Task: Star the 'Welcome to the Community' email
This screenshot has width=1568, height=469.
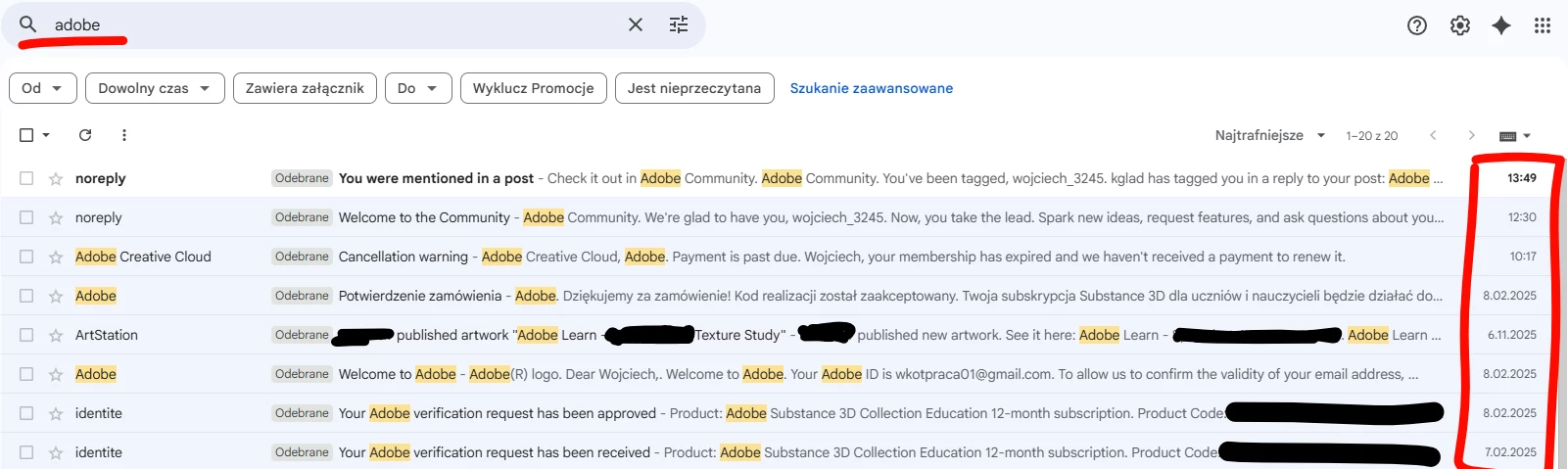Action: point(56,217)
